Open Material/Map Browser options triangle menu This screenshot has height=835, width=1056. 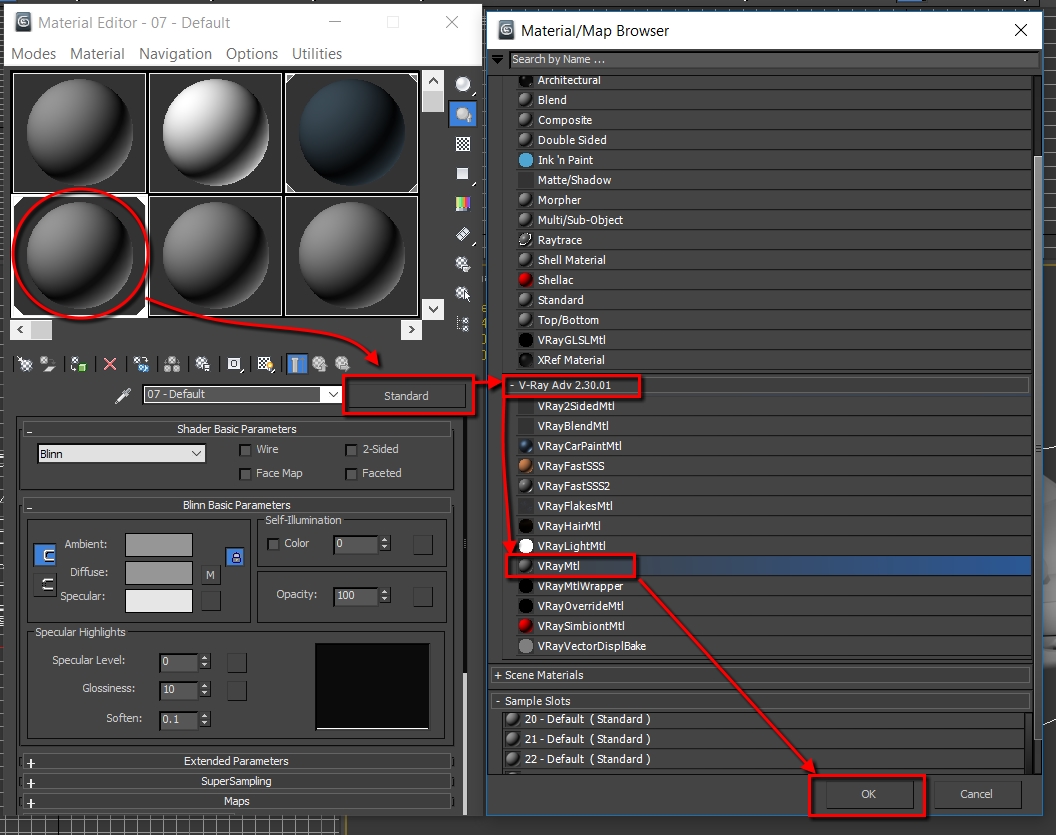coord(498,59)
